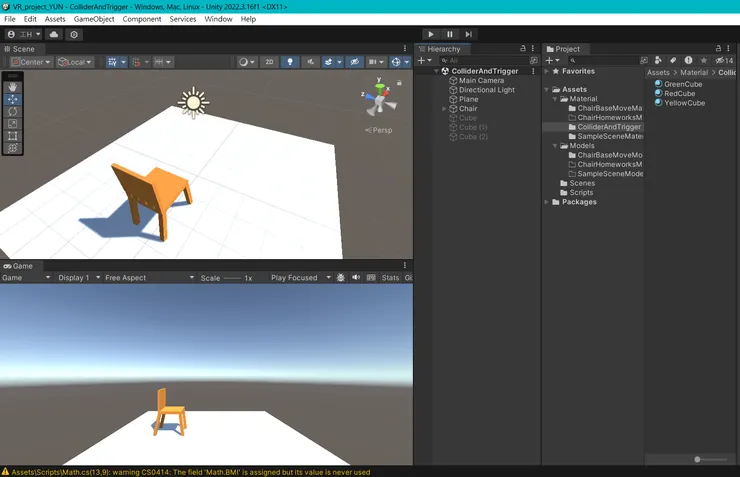Toggle 2D view mode in Scene
Viewport: 740px width, 477px height.
coord(269,62)
